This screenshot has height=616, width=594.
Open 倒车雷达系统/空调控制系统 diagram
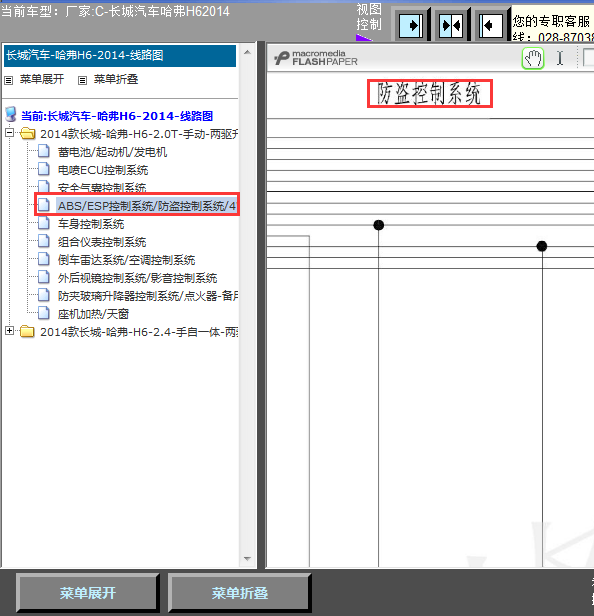(x=126, y=260)
